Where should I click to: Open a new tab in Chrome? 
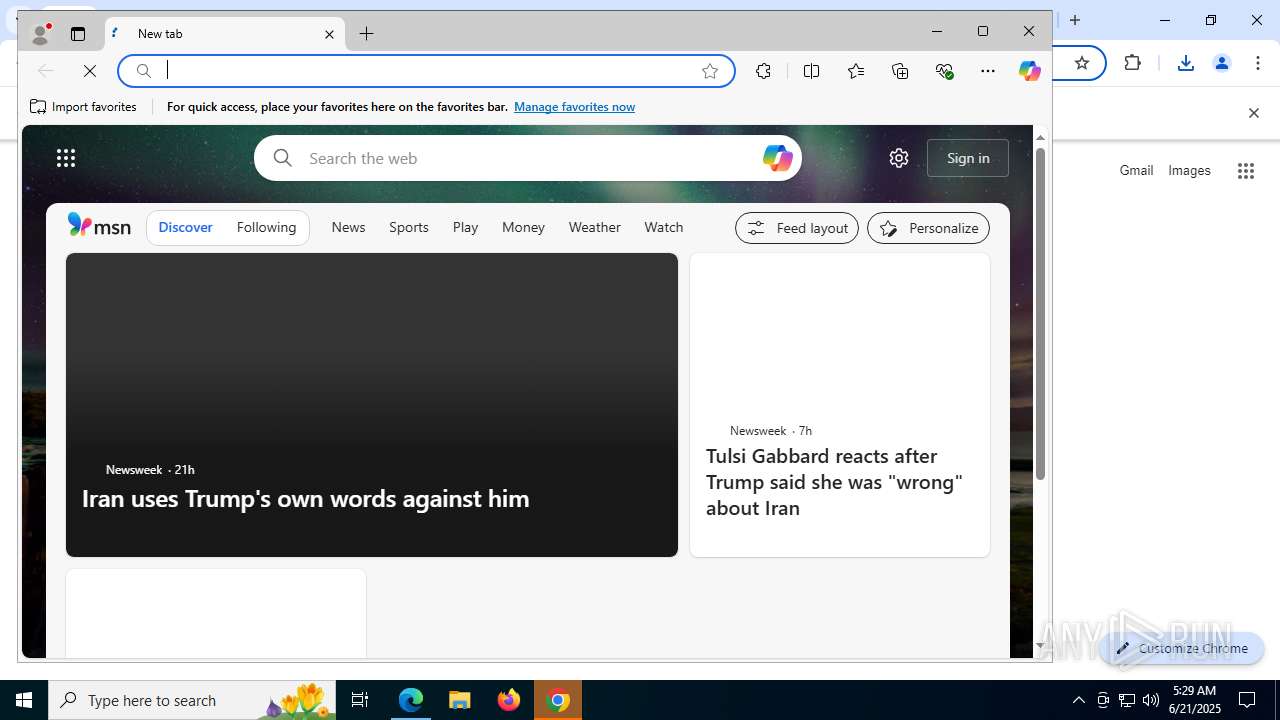pyautogui.click(x=1075, y=20)
